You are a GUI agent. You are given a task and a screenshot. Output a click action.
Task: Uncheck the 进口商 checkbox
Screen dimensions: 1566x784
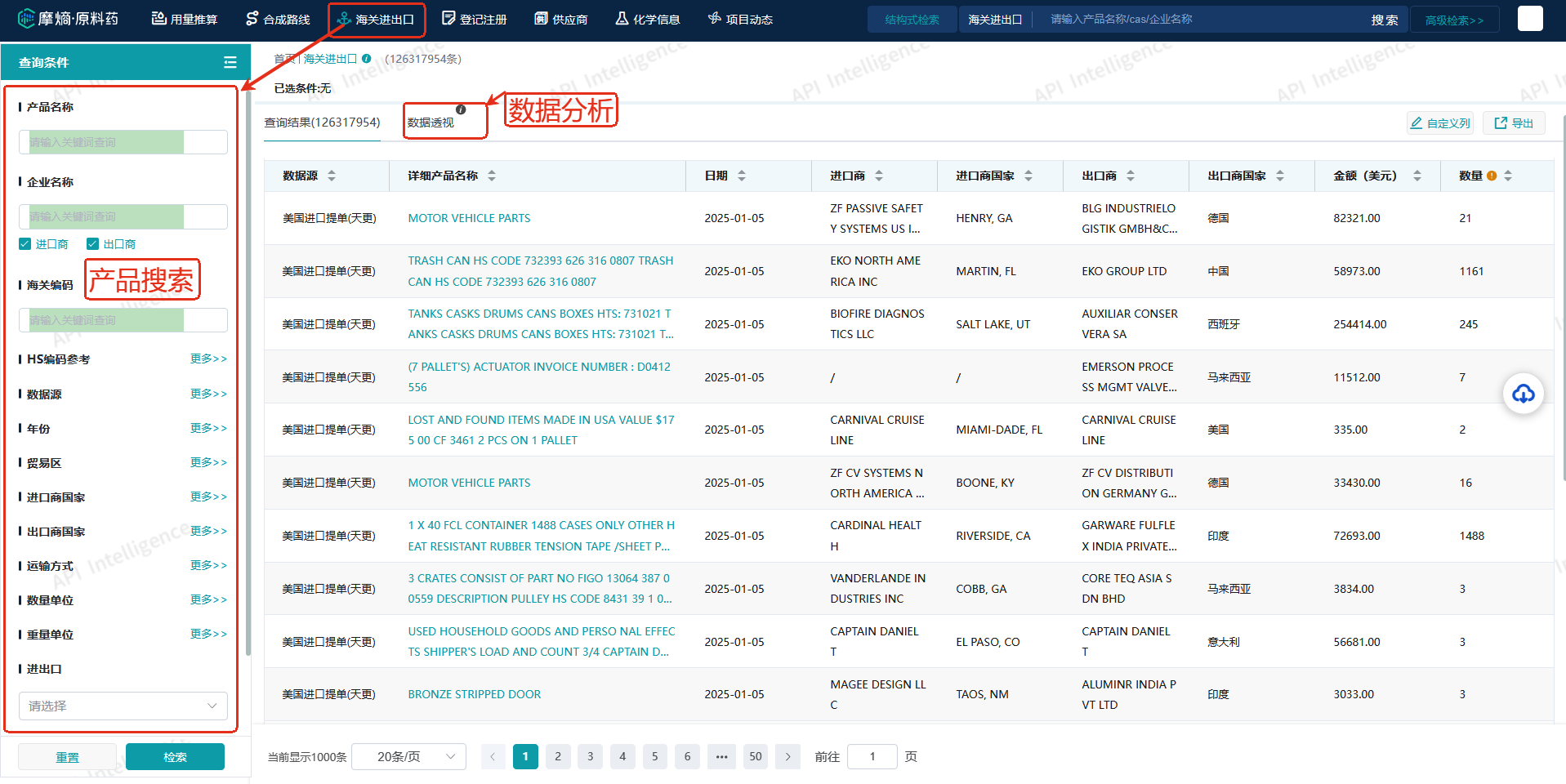pyautogui.click(x=25, y=244)
